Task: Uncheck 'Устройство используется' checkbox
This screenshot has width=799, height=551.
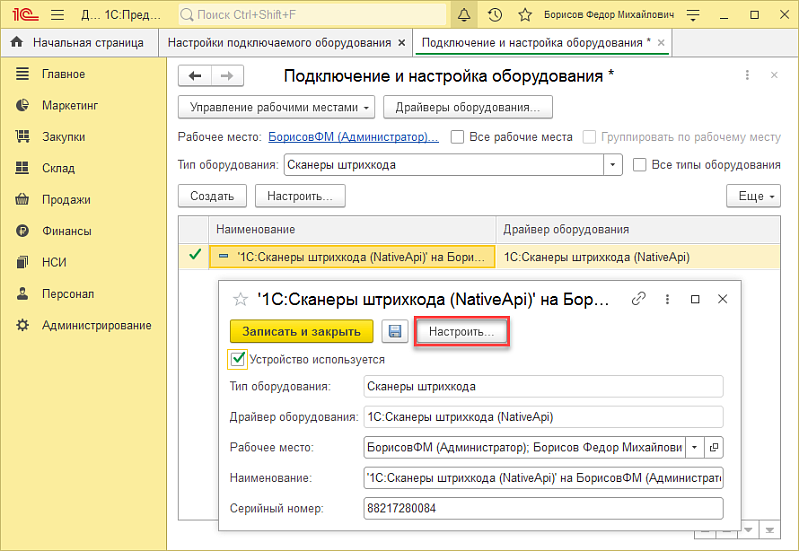Action: [x=238, y=359]
